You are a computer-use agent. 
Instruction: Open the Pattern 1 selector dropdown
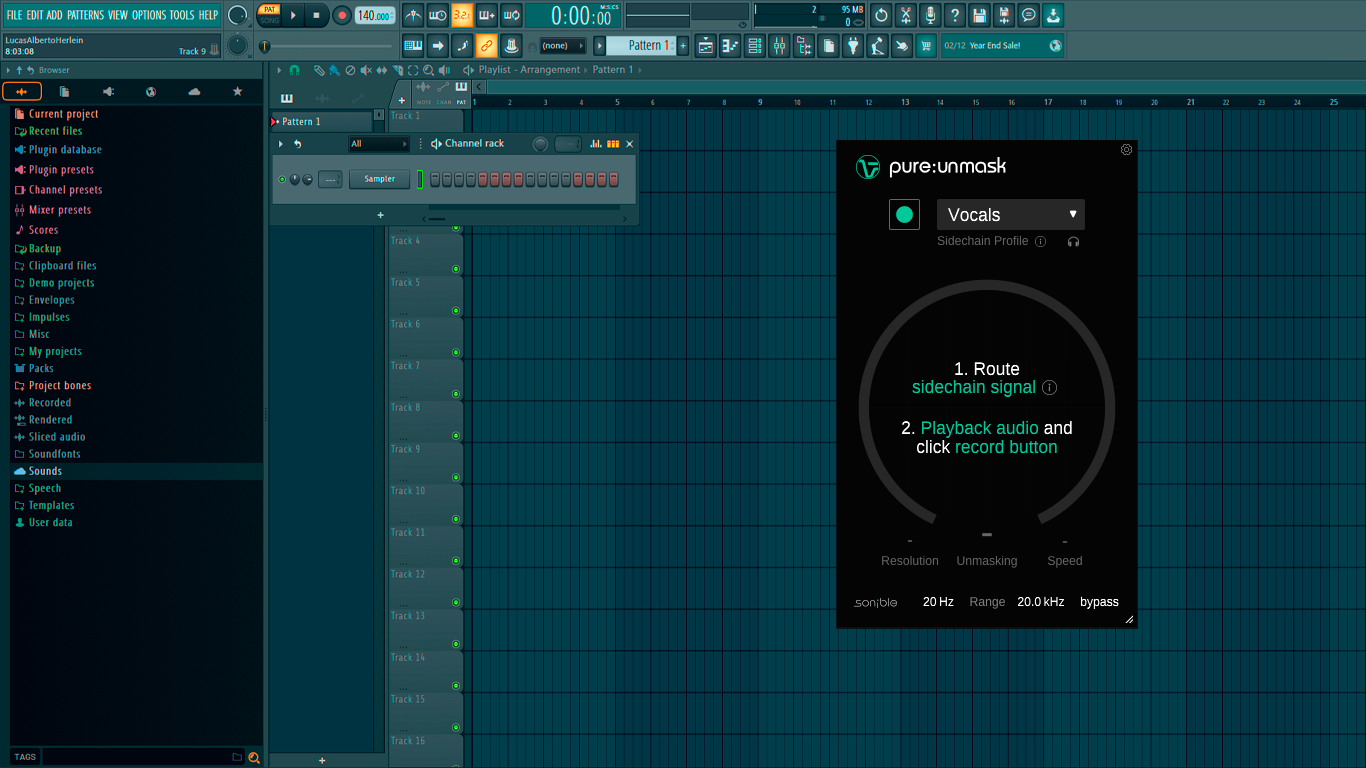pos(641,45)
